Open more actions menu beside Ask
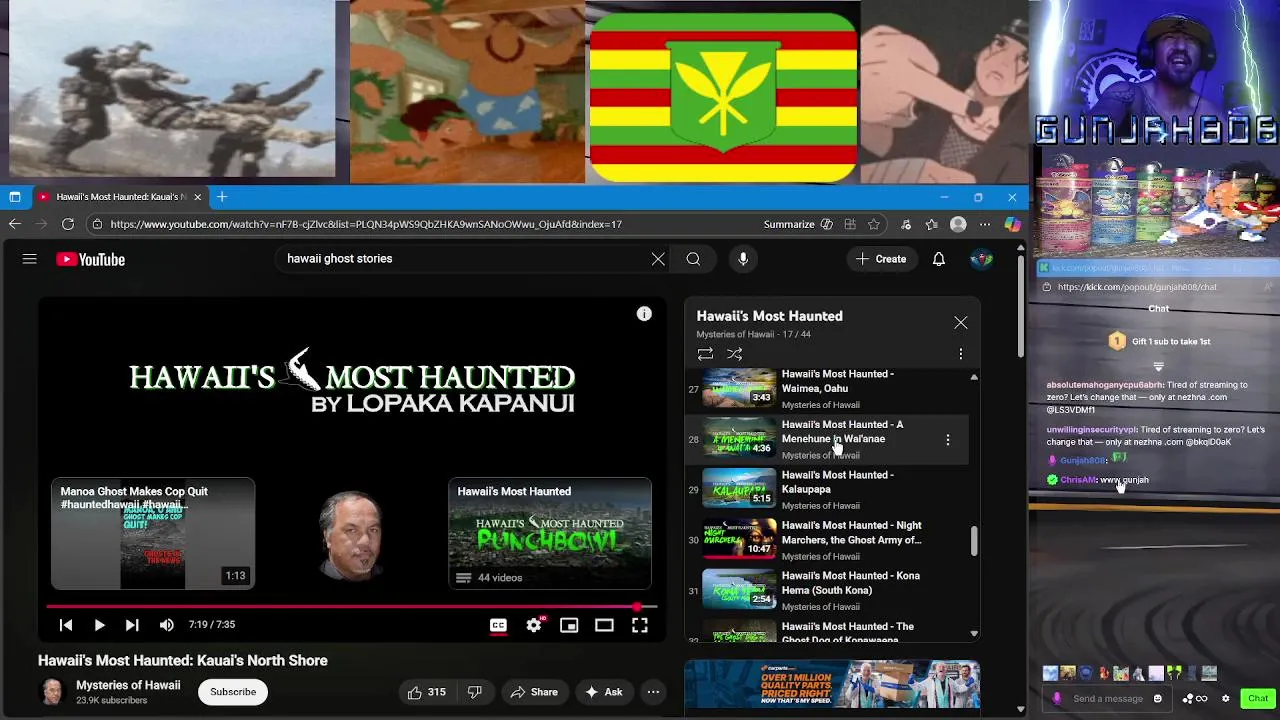This screenshot has width=1280, height=720. point(653,692)
